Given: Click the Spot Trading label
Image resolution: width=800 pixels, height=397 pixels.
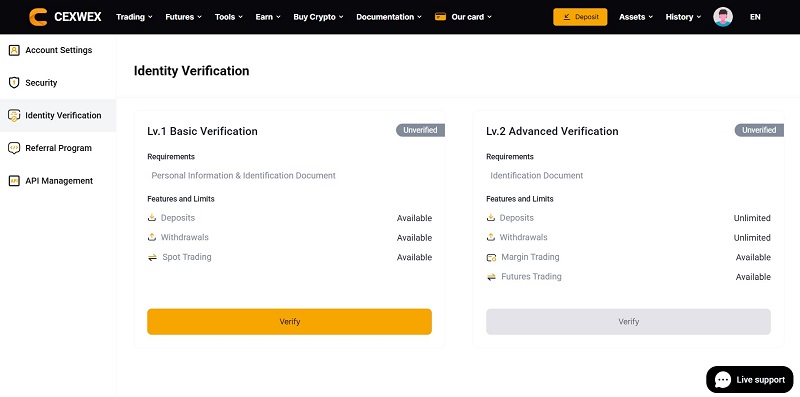Looking at the screenshot, I should pyautogui.click(x=187, y=257).
